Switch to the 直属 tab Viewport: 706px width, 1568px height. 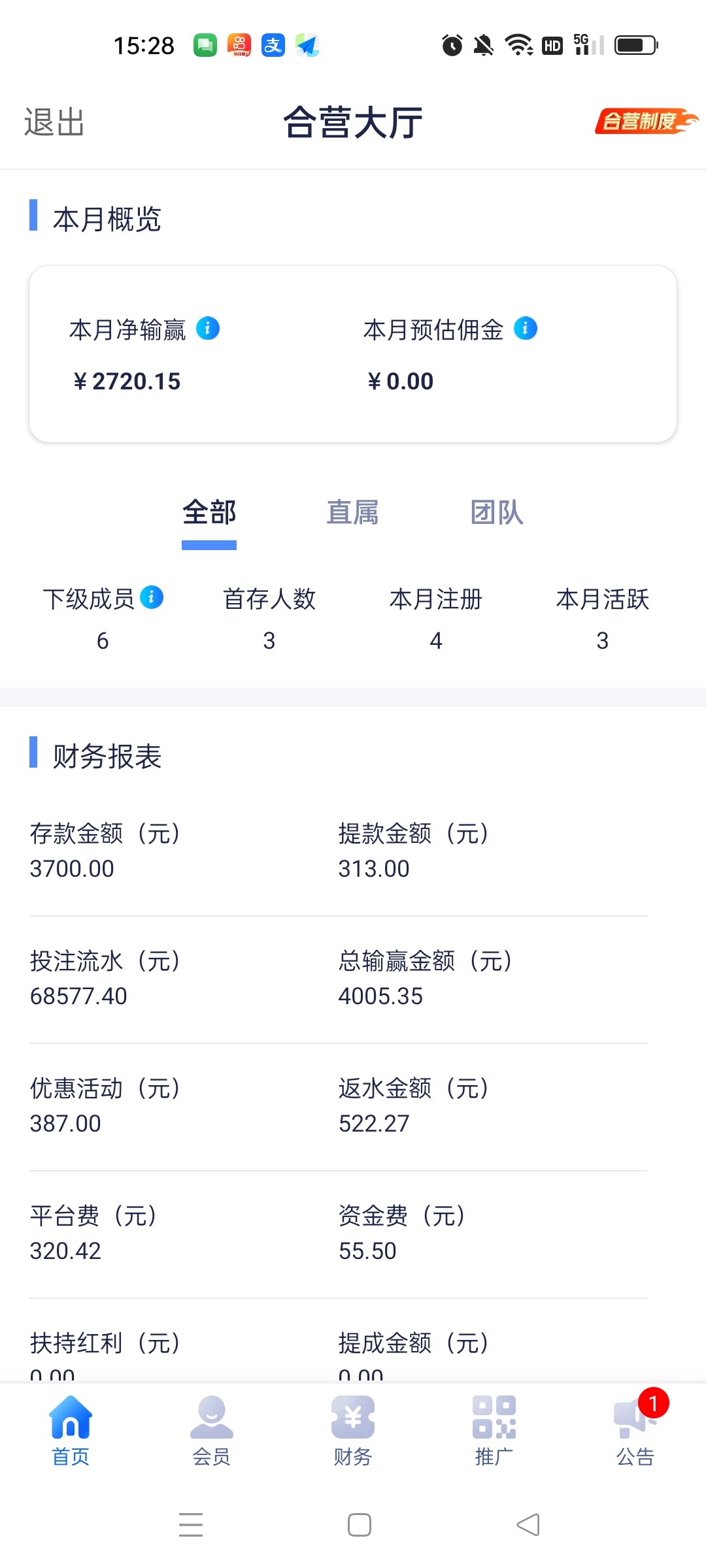point(352,513)
